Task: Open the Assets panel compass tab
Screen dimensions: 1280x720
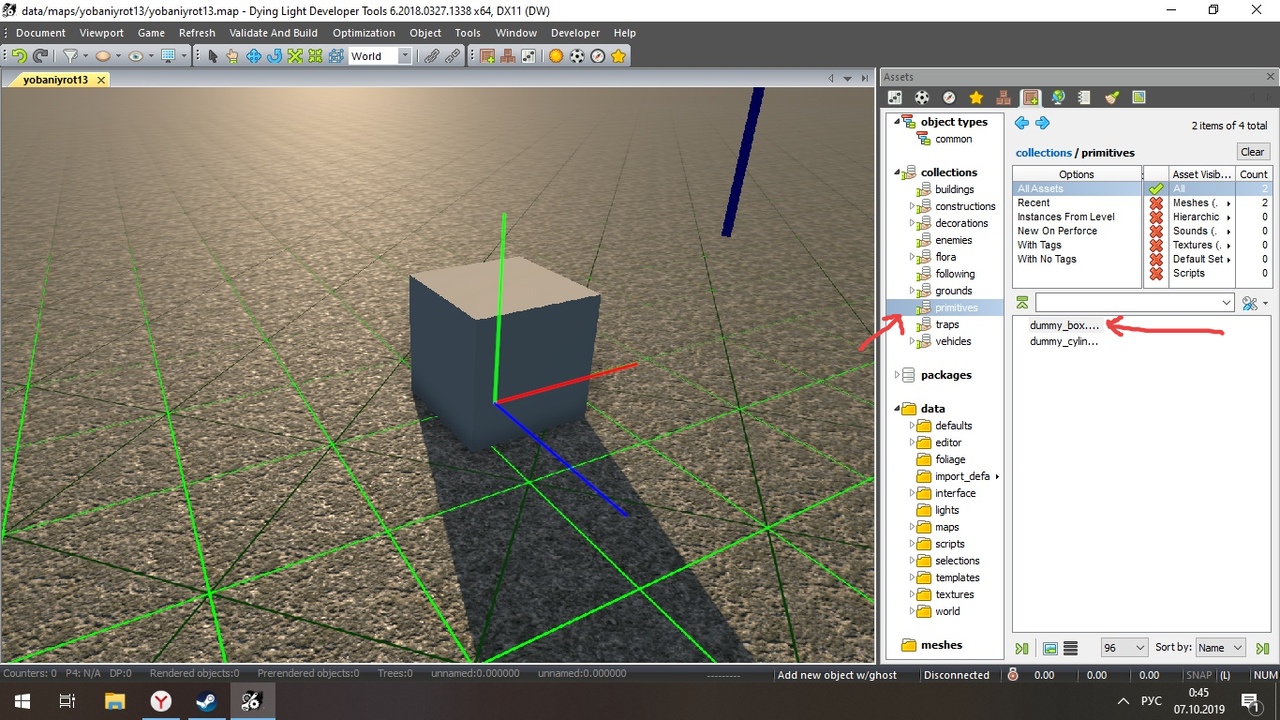Action: [949, 97]
